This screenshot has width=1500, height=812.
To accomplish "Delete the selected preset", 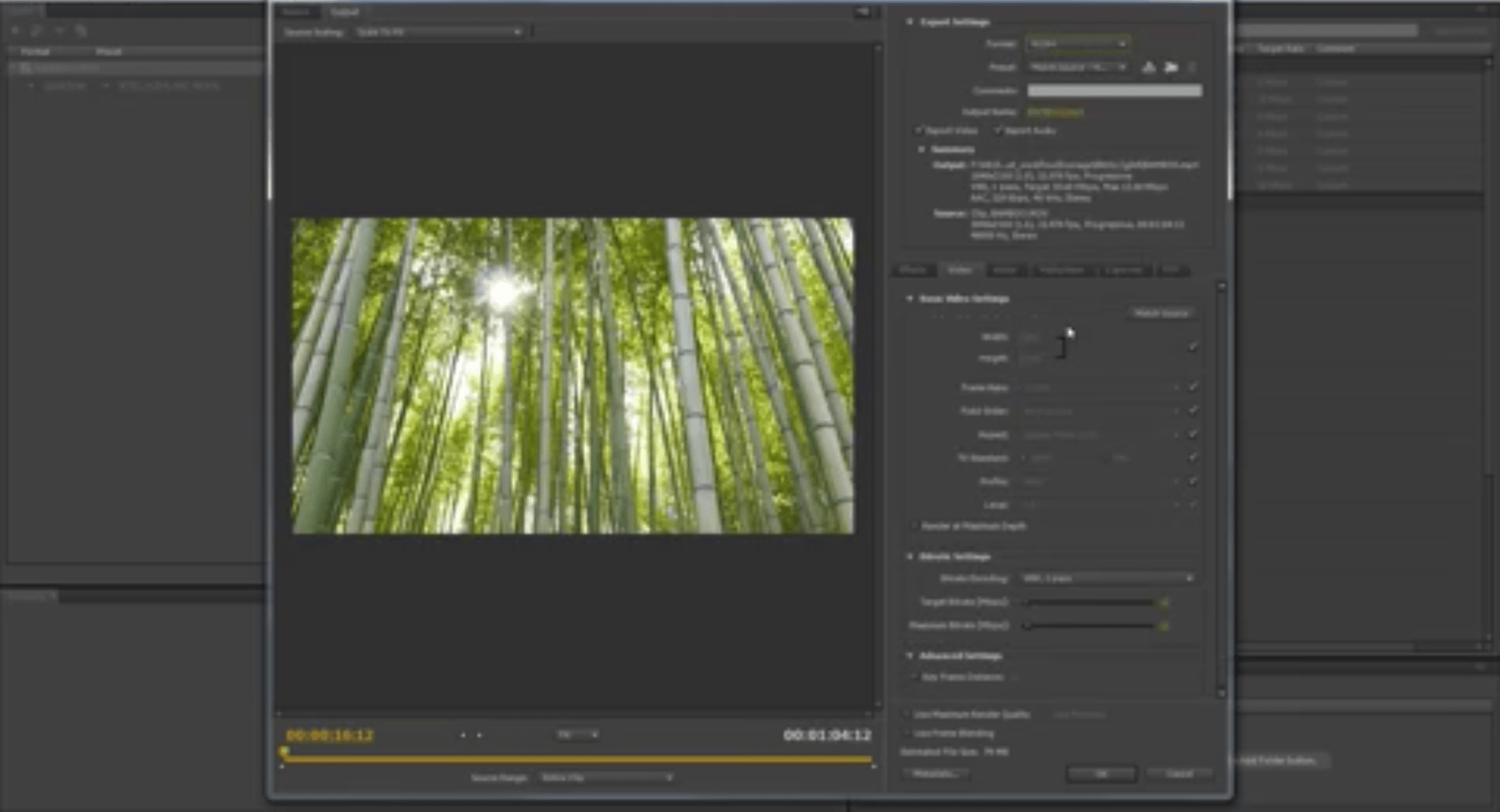I will pos(1191,68).
